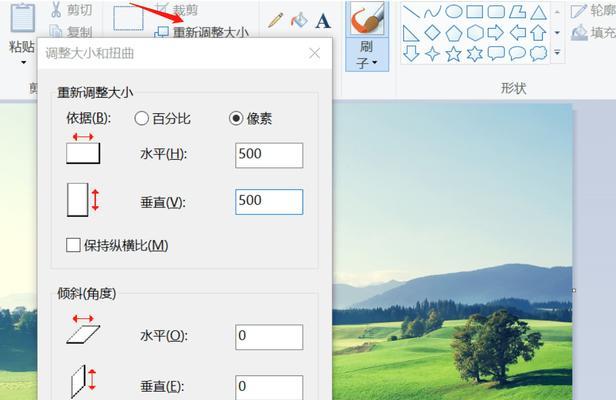Image resolution: width=616 pixels, height=400 pixels.
Task: Click Resize (重新调整大小) in the ribbon
Action: point(202,31)
